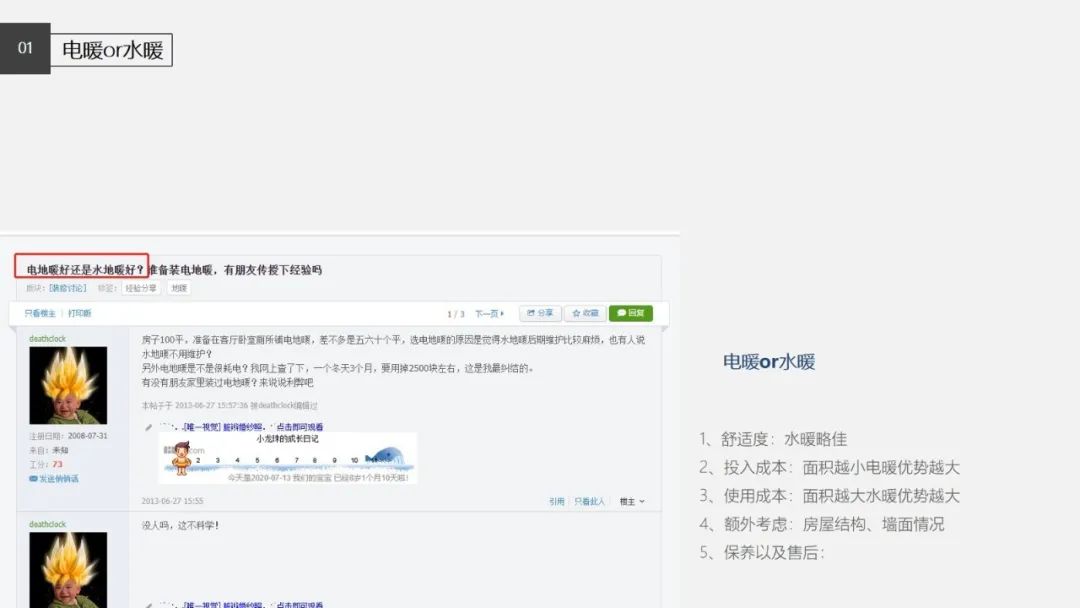1080x608 pixels.
Task: Click 只看此人 link on first post
Action: 589,501
